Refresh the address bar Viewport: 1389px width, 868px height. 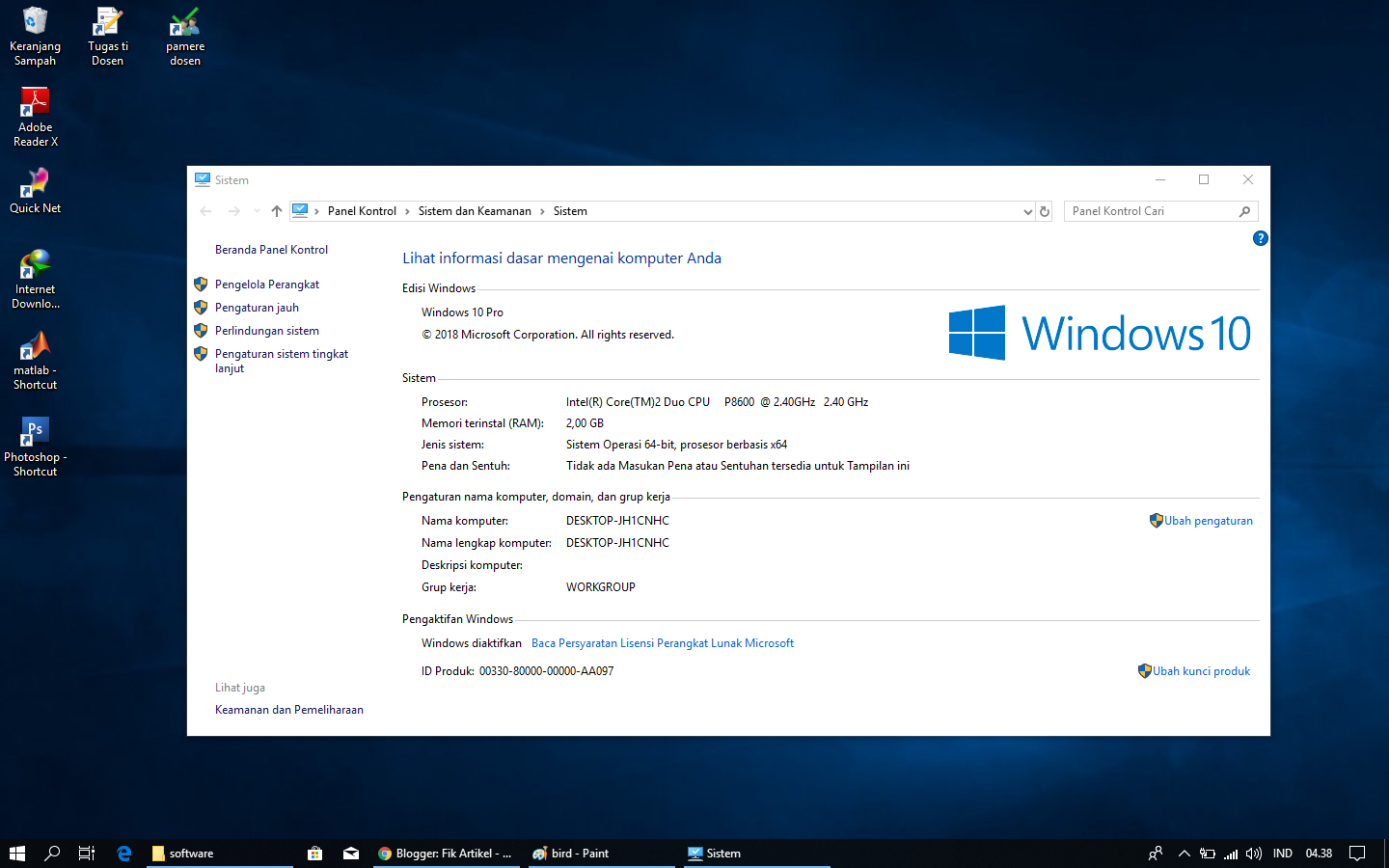[1045, 211]
